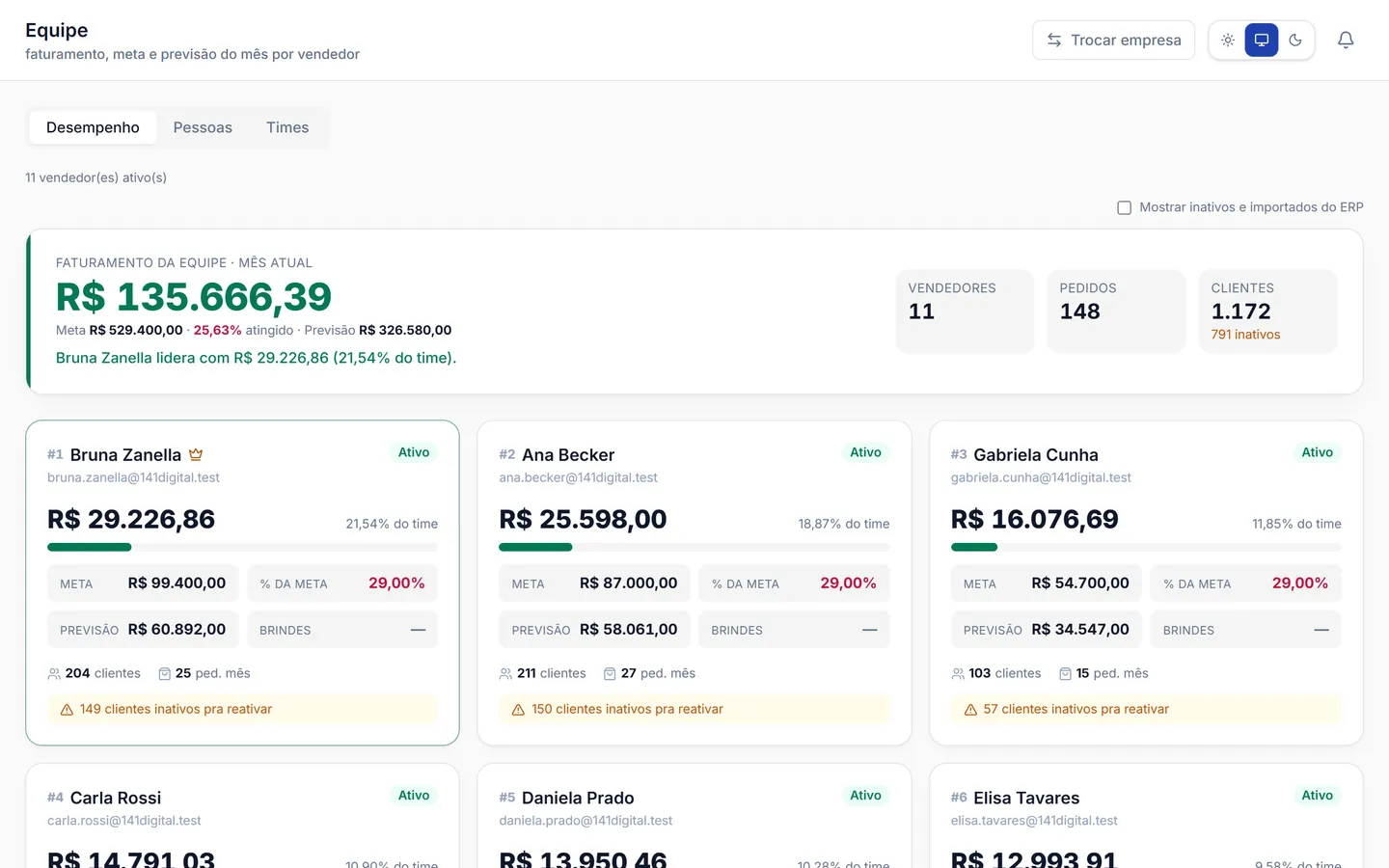Click Ana Becker's Ativo status badge
This screenshot has height=868, width=1389.
865,452
